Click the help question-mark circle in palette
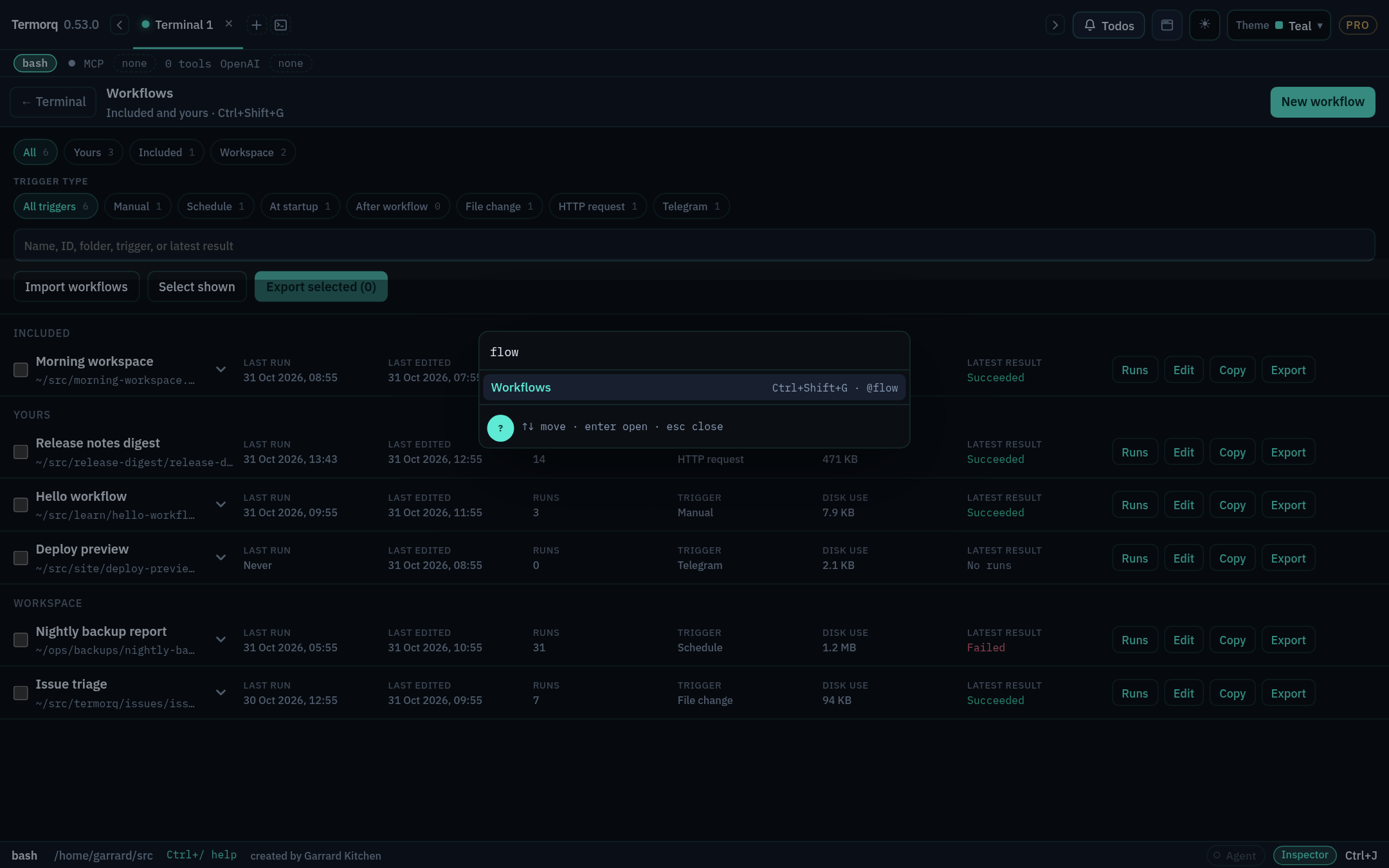This screenshot has width=1389, height=868. point(500,428)
